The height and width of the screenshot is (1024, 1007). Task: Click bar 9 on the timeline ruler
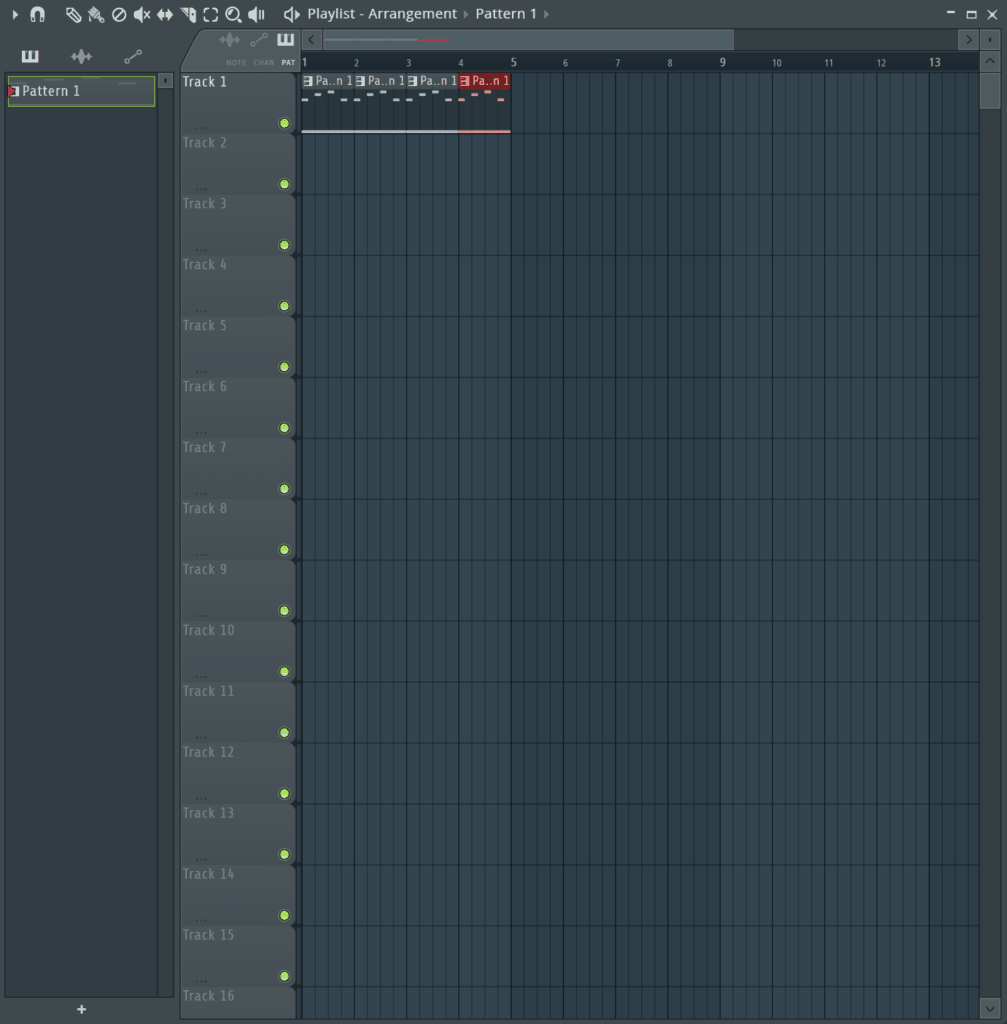point(722,62)
